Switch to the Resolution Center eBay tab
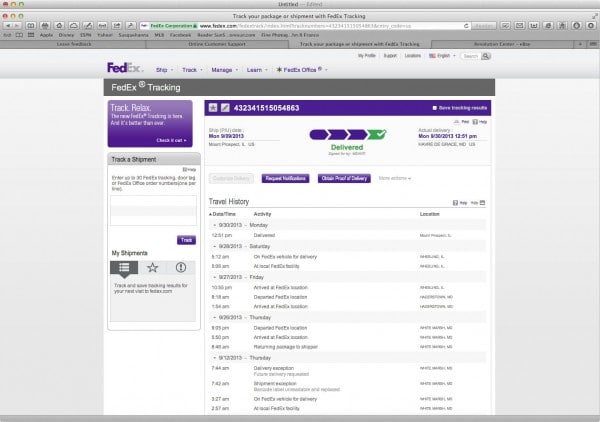This screenshot has width=600, height=422. click(x=502, y=44)
